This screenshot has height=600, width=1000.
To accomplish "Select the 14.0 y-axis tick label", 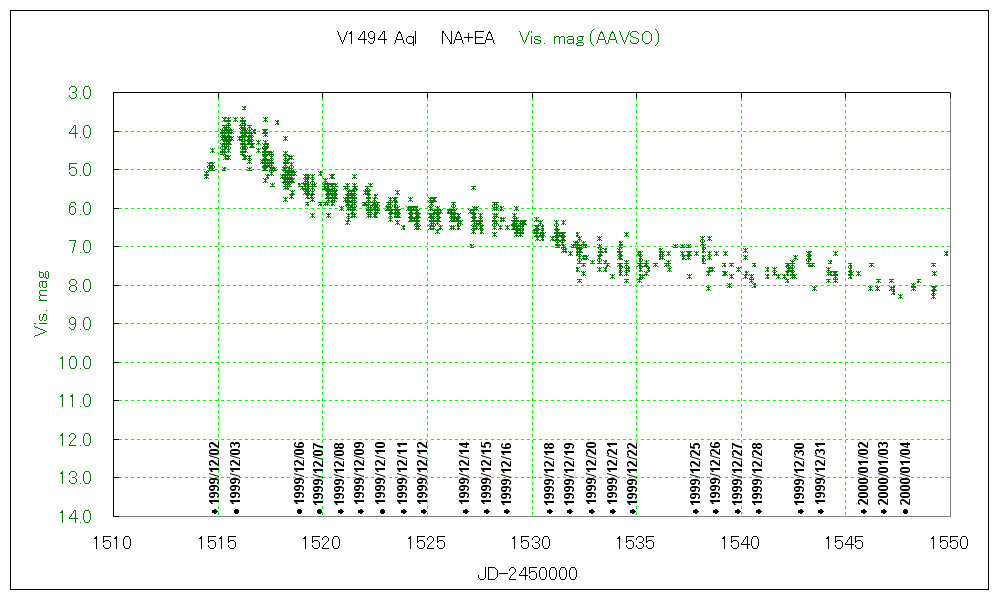I will [77, 516].
